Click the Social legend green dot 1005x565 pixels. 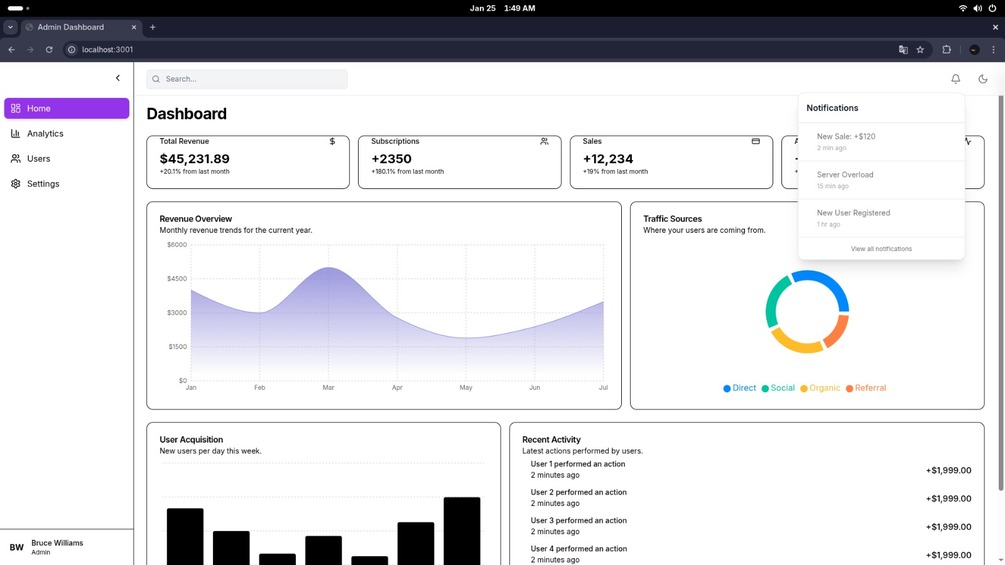(x=765, y=388)
